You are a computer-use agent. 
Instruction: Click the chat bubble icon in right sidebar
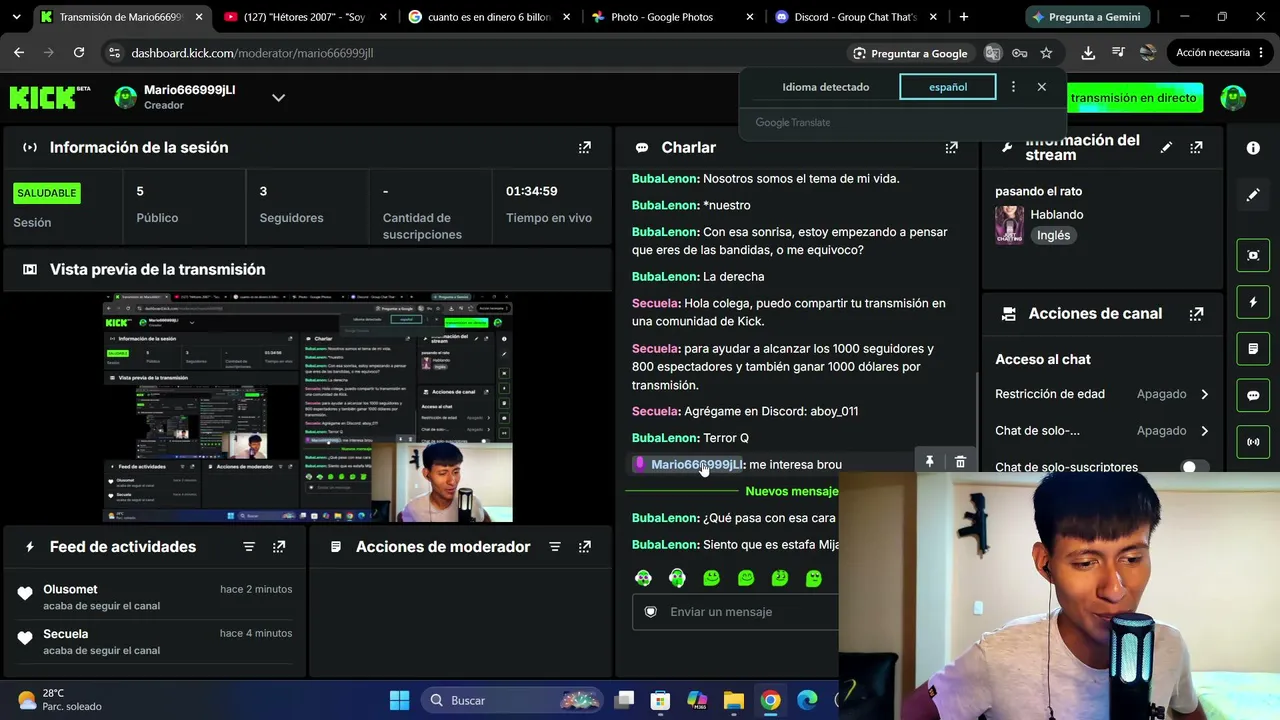[x=1253, y=395]
